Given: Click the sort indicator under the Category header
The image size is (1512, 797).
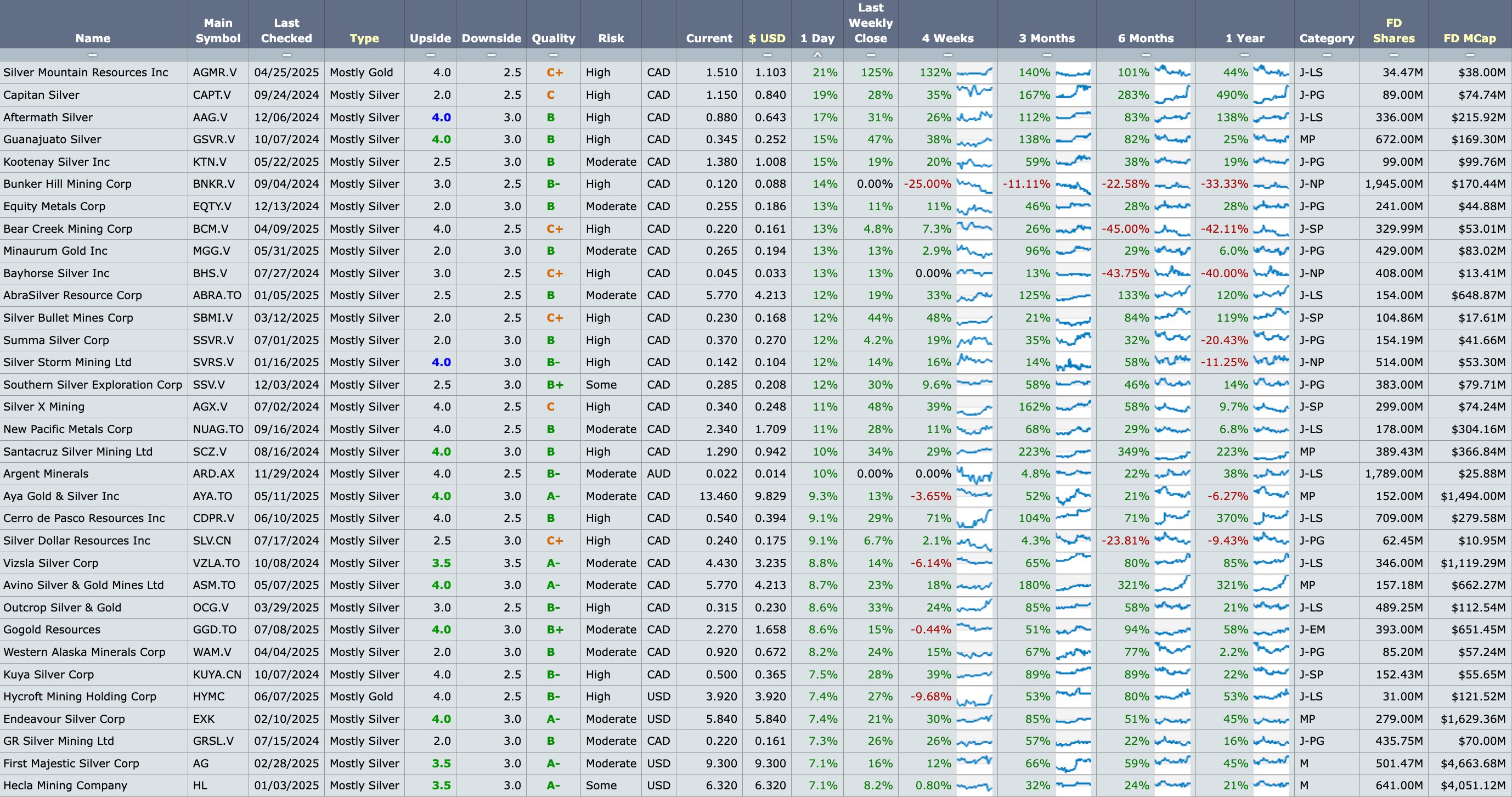Looking at the screenshot, I should [x=1327, y=55].
